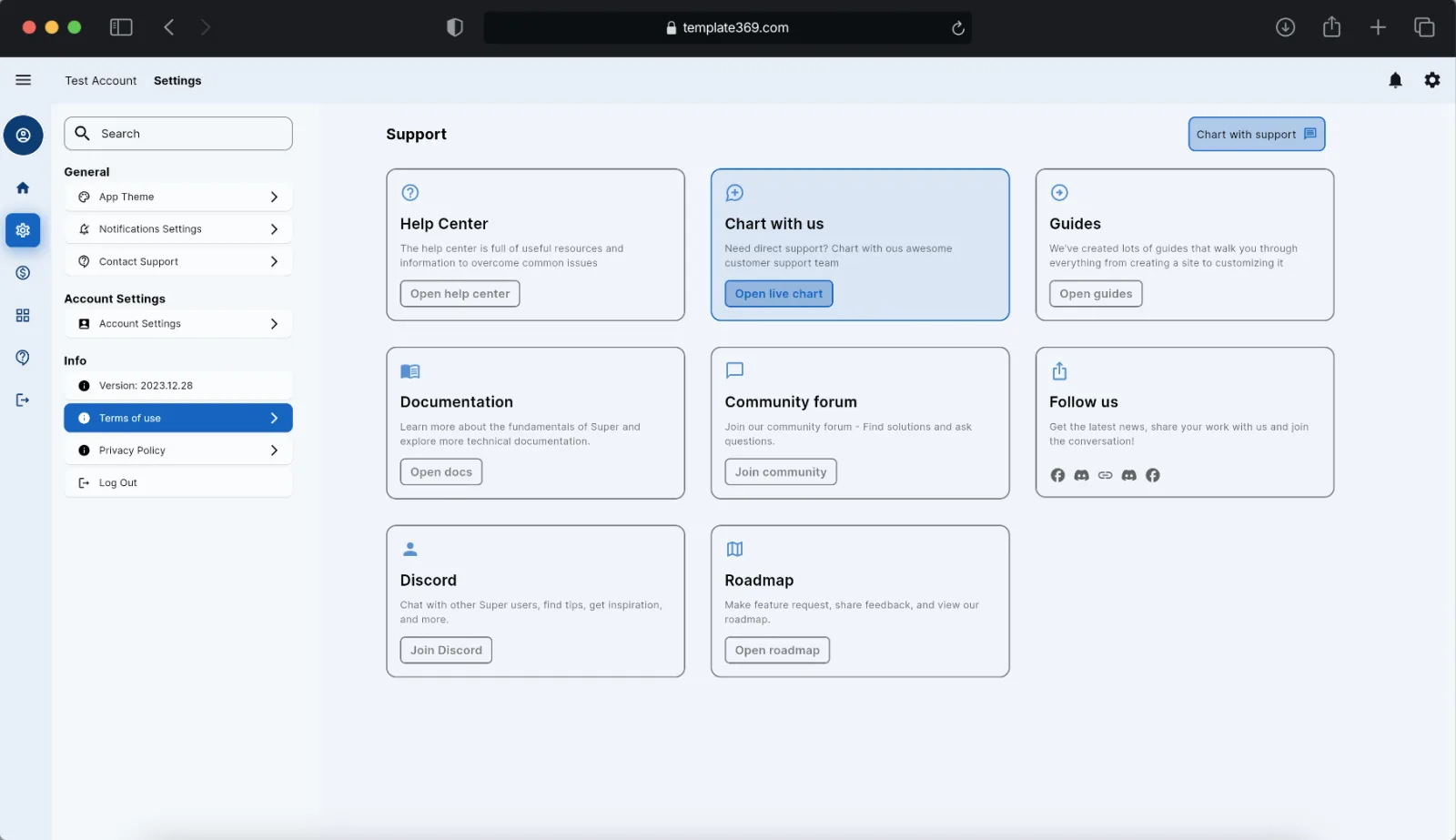Click the Chart with support button

[1256, 134]
